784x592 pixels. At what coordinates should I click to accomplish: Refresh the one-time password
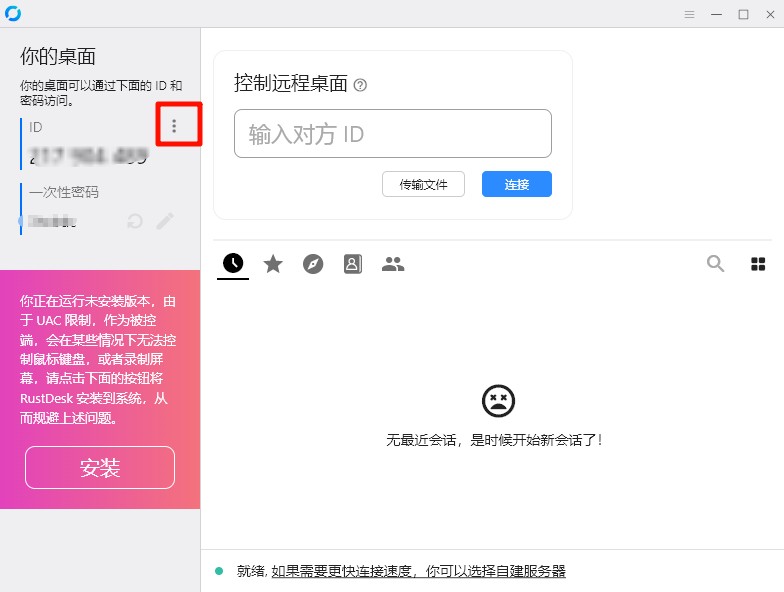[x=135, y=221]
